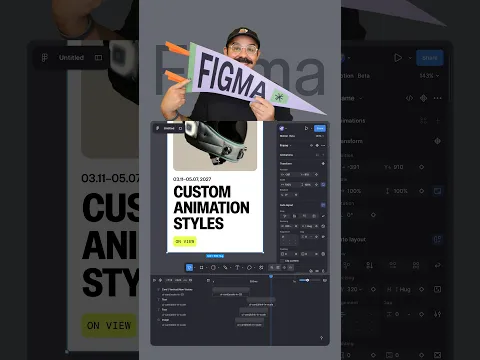Select Image layer row in timeline
Screen dimensions: 480x360
pyautogui.click(x=165, y=320)
